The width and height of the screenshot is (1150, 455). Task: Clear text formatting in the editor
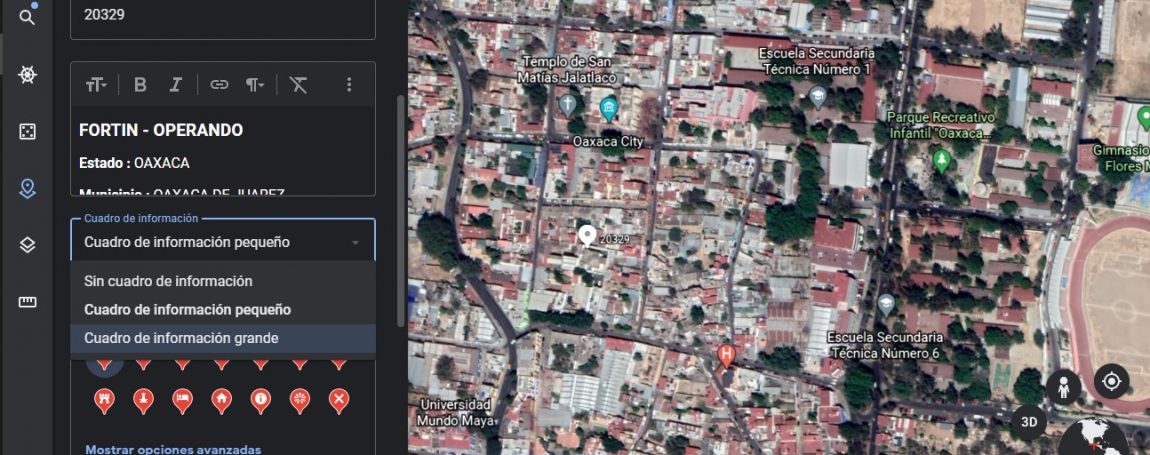click(x=298, y=84)
